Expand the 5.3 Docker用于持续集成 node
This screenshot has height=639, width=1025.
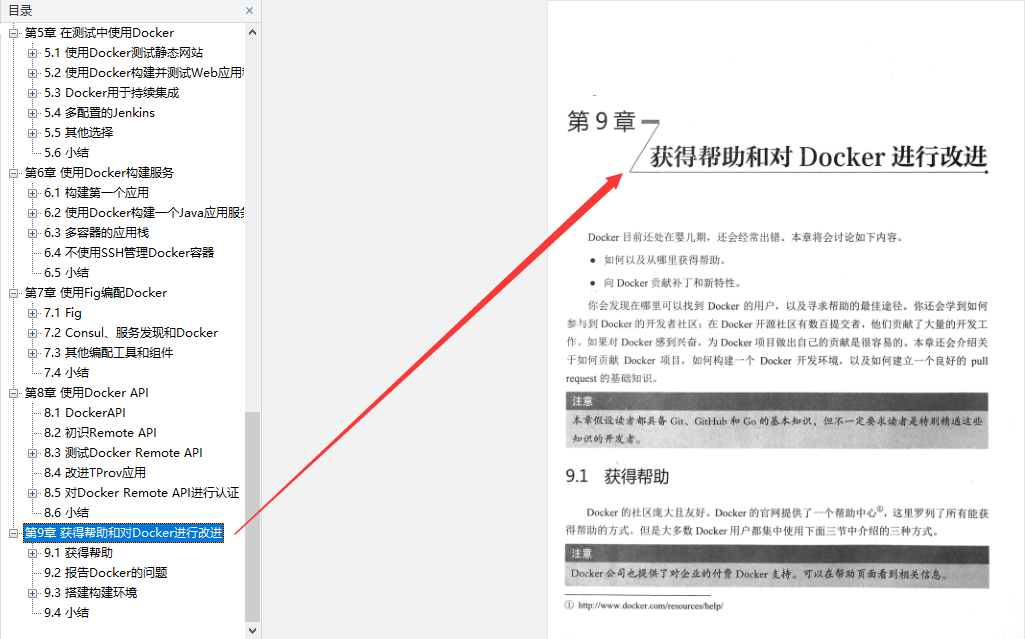click(x=33, y=93)
